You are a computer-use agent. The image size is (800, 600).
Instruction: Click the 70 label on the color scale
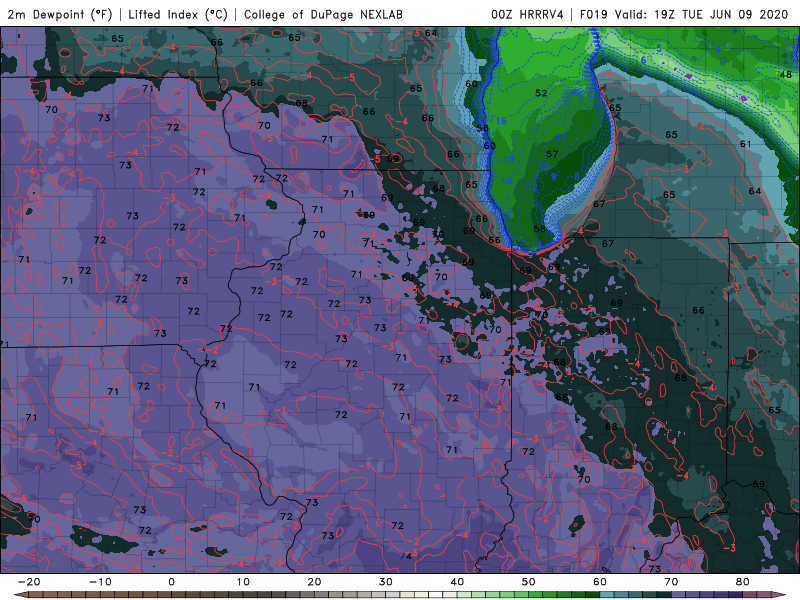point(671,582)
